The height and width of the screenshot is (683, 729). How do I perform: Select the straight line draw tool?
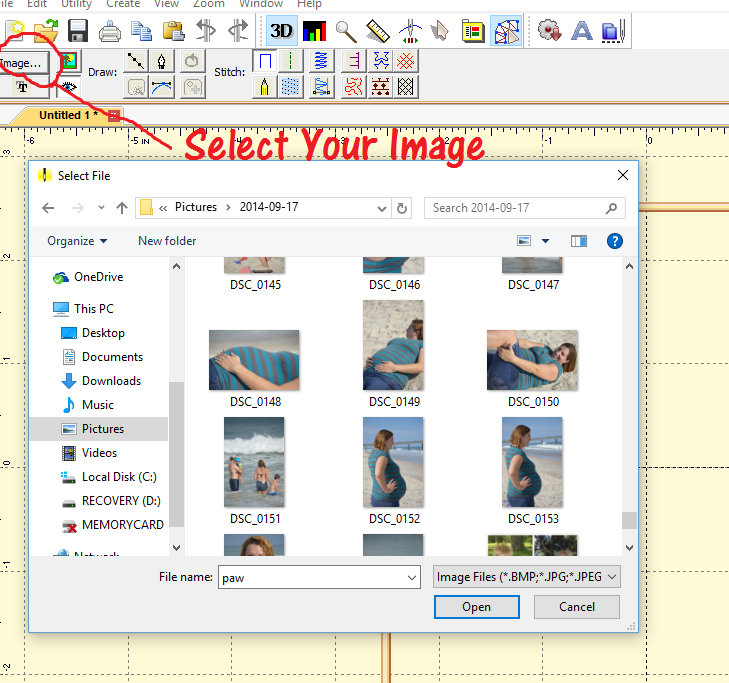(x=136, y=61)
